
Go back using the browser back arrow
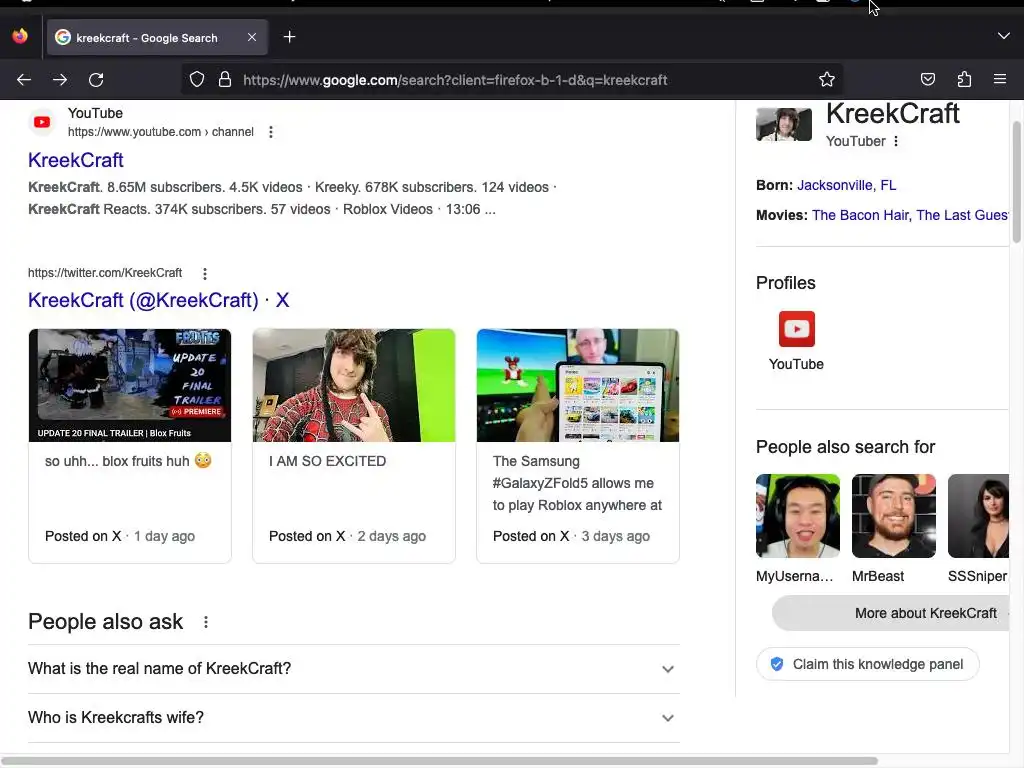point(24,80)
